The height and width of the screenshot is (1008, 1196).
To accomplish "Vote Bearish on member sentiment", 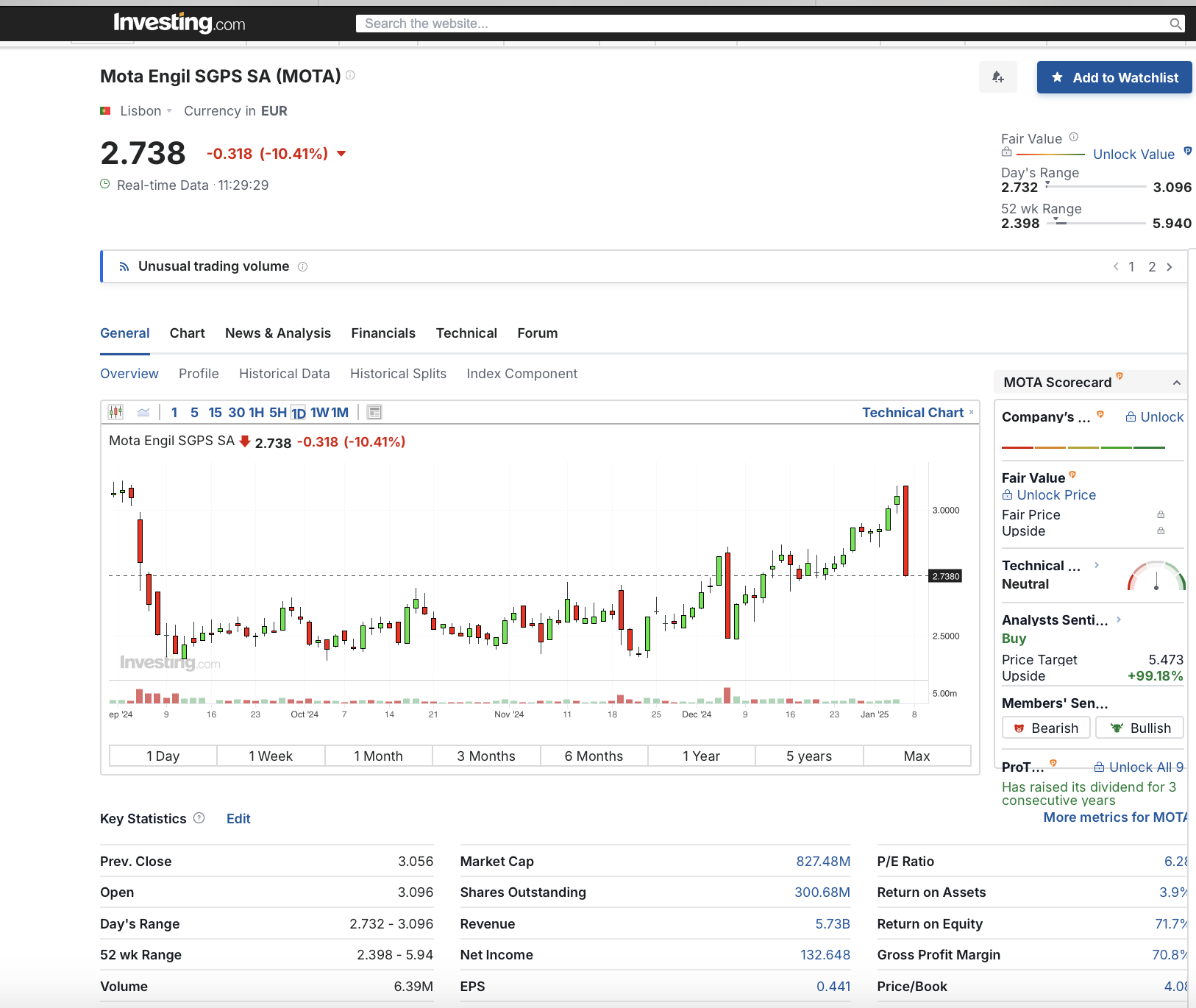I will tap(1046, 728).
